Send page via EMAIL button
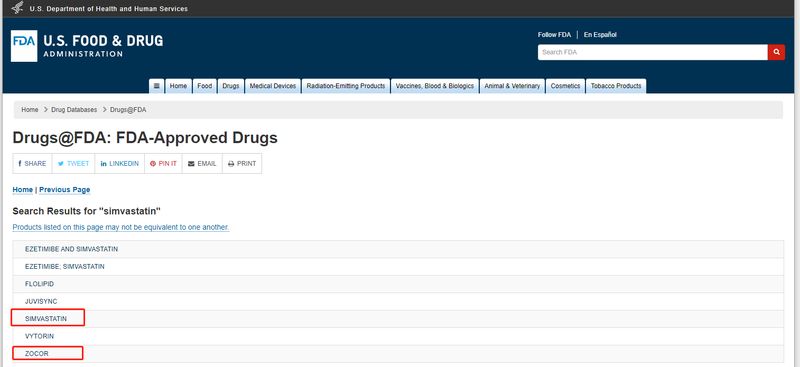 tap(202, 164)
